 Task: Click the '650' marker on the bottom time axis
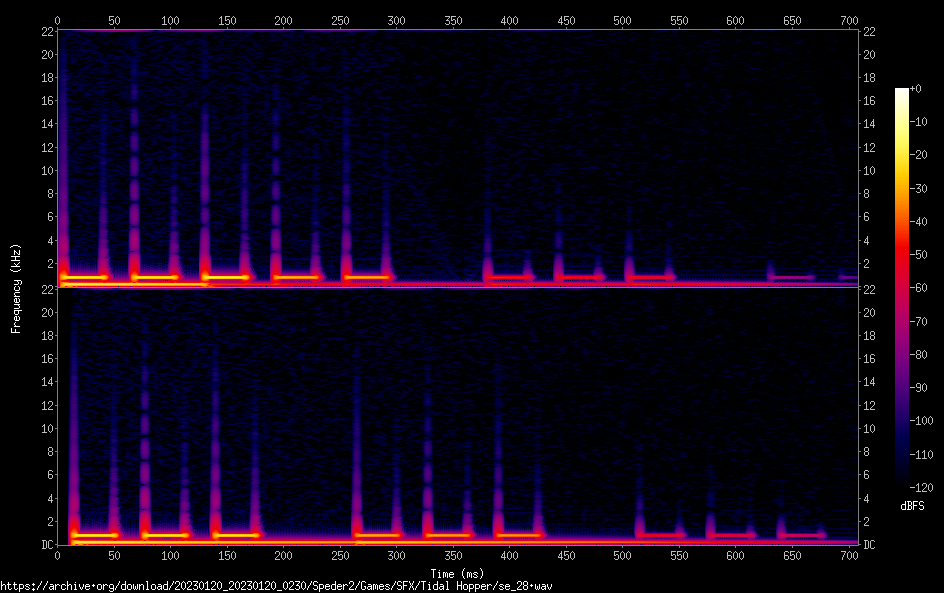click(x=792, y=554)
